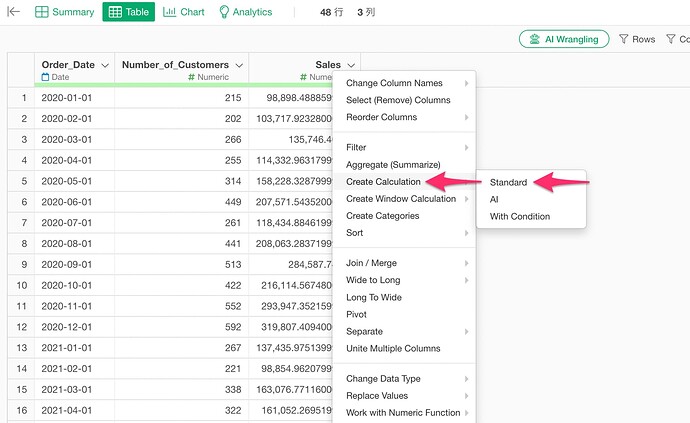Select row number 5 header
690x423 pixels.
point(21,181)
